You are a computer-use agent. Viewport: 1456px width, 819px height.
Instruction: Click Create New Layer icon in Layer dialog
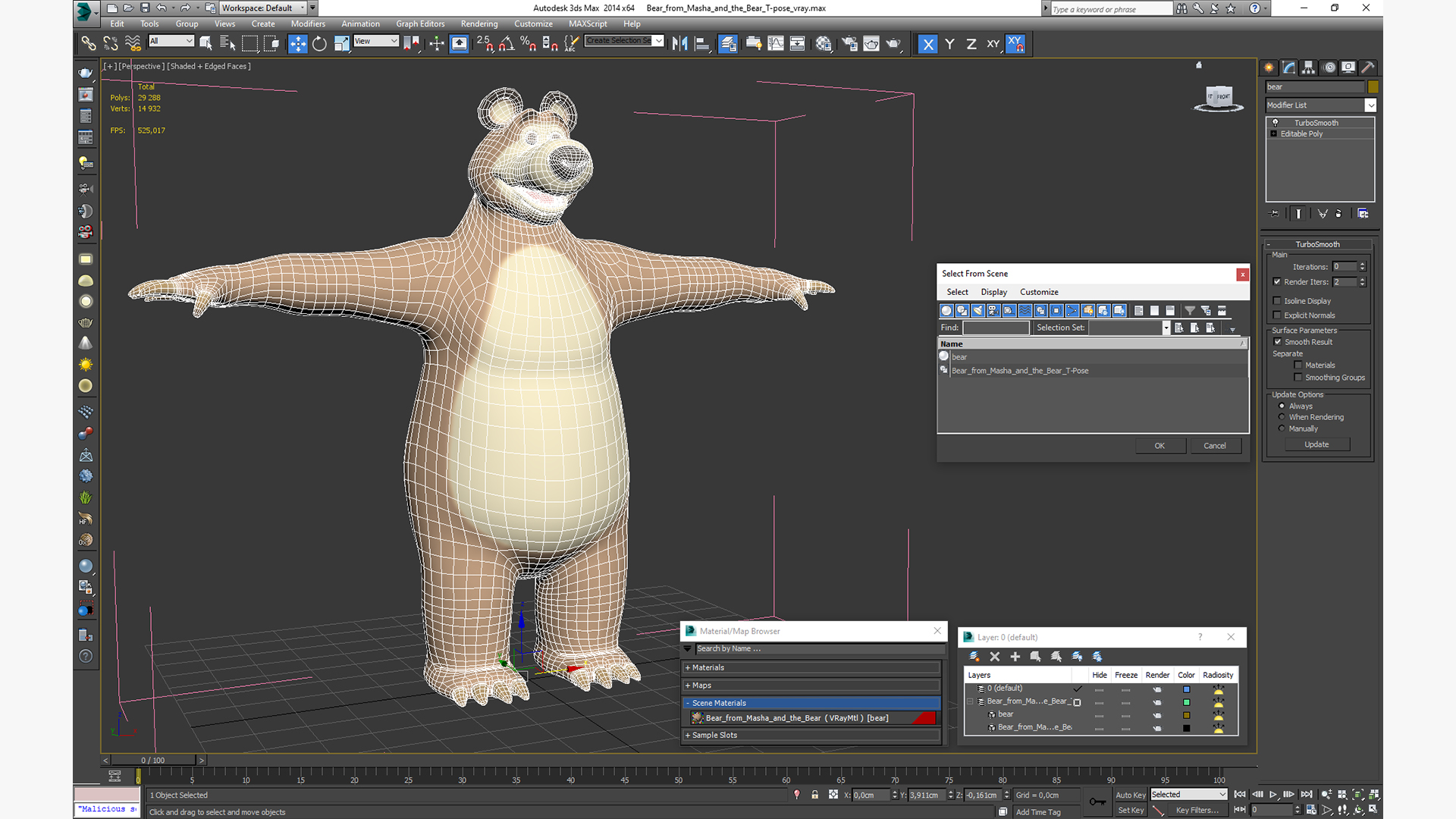point(974,656)
